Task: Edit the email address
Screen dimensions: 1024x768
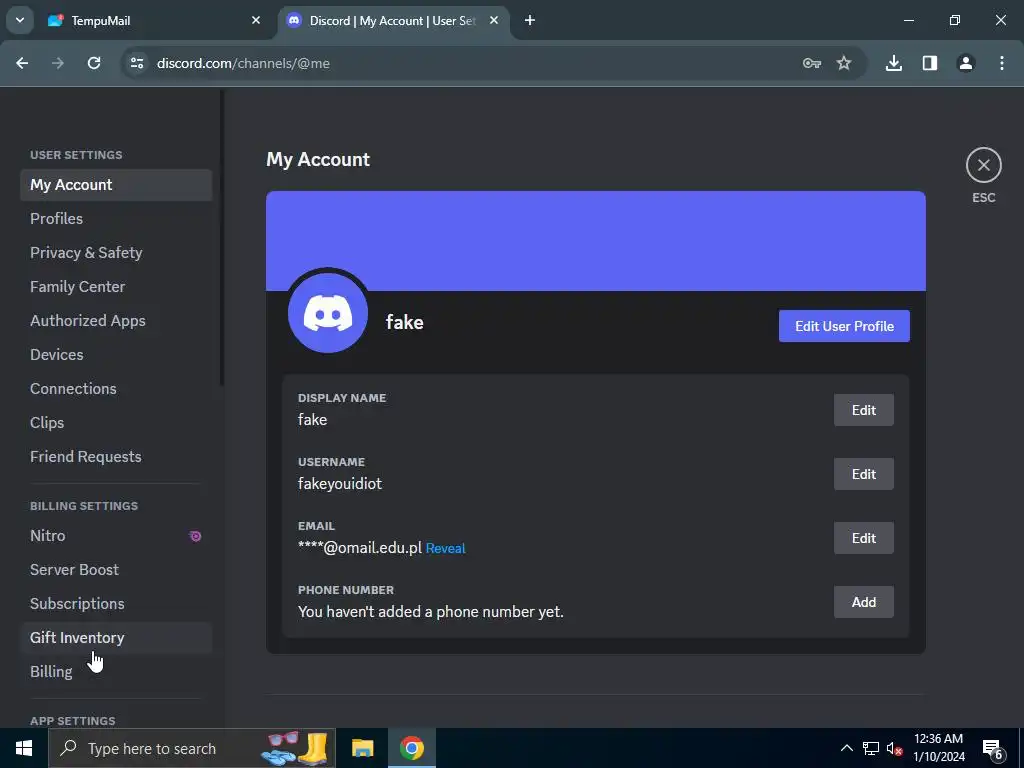Action: coord(863,538)
